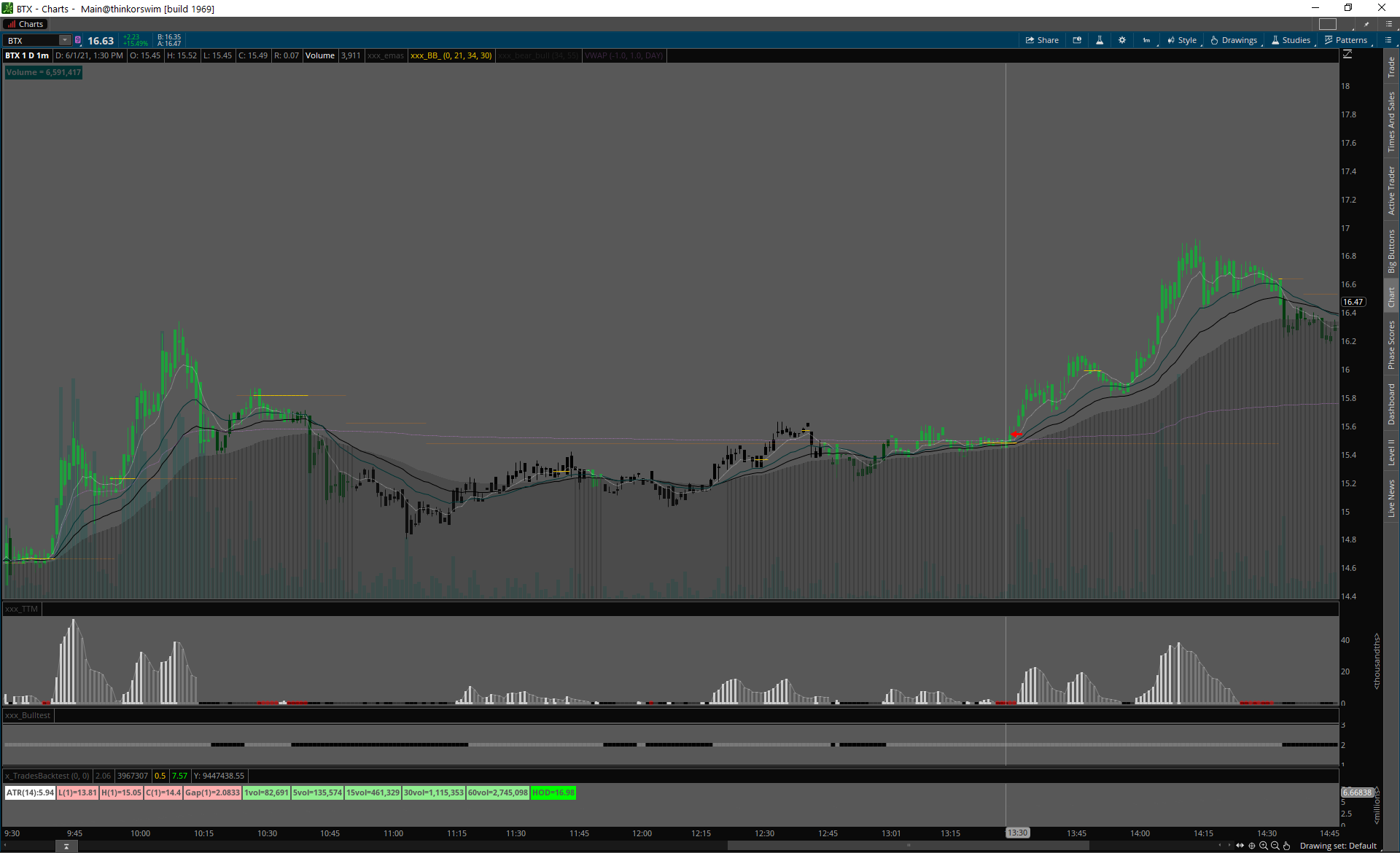1400x853 pixels.
Task: Click the horizontal chart scrollbar thumb
Action: [x=908, y=846]
